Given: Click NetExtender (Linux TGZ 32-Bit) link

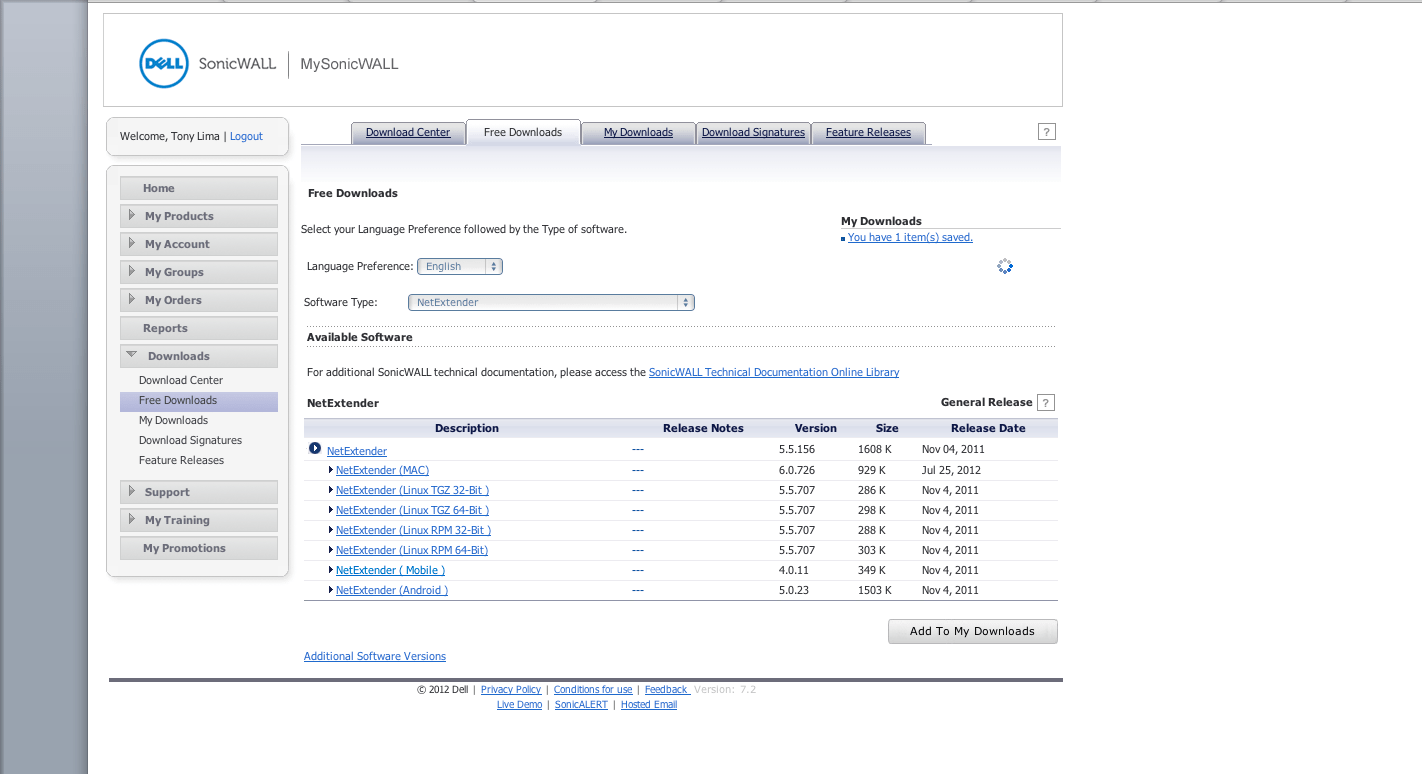Looking at the screenshot, I should (x=412, y=490).
